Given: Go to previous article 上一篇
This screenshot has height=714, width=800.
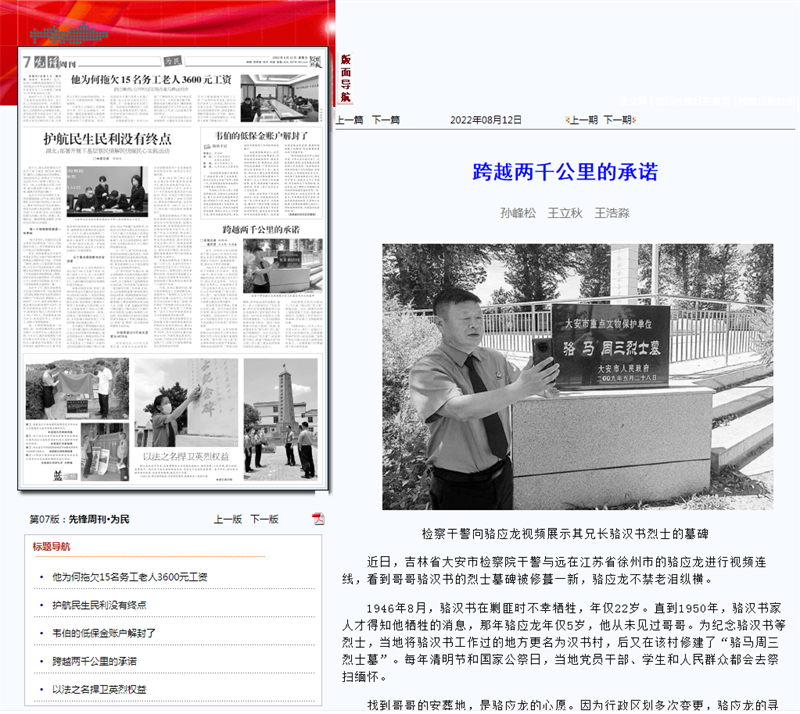Looking at the screenshot, I should point(349,120).
